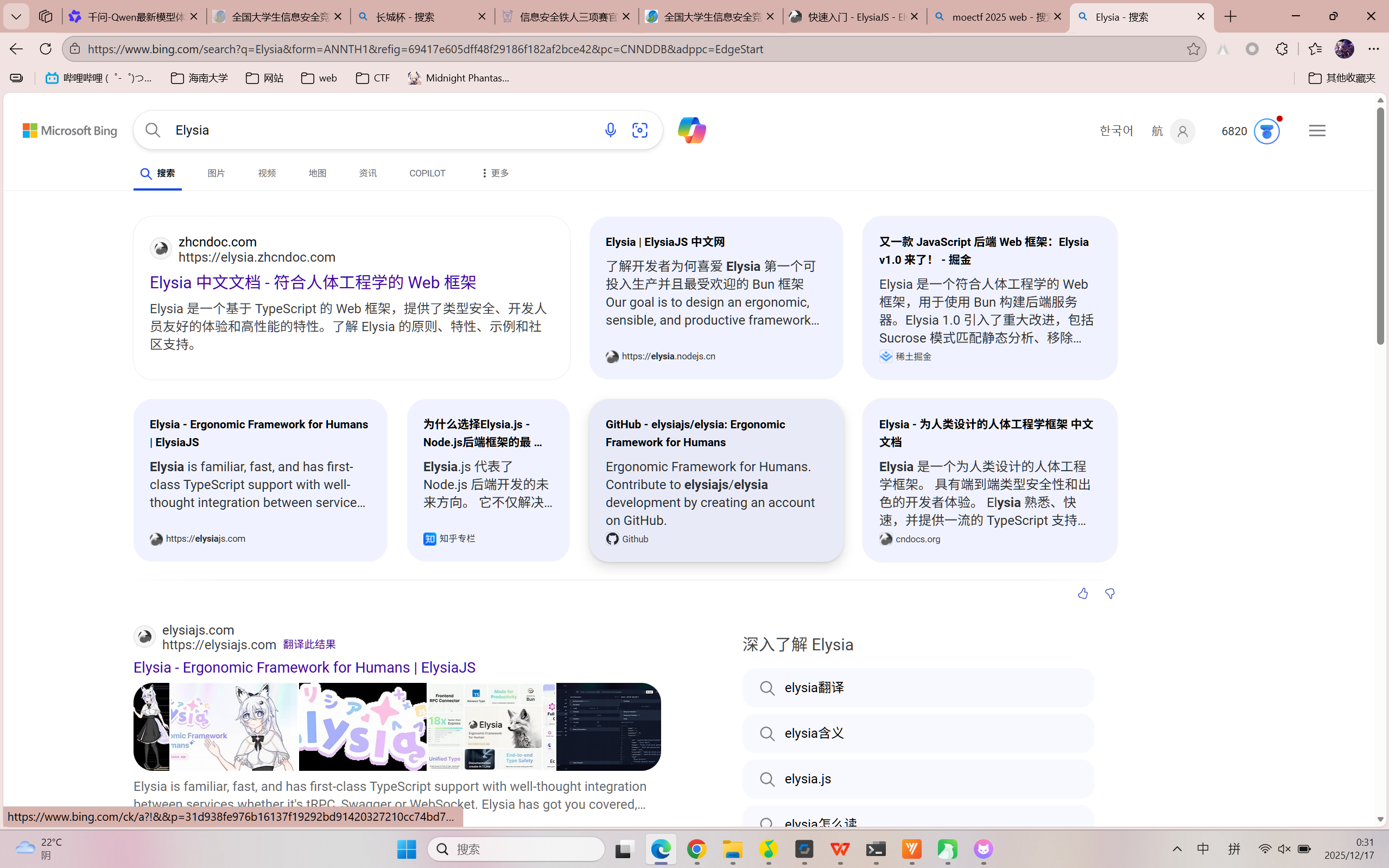Click 翻译此结果 translate link
The image size is (1389, 868).
(x=309, y=645)
